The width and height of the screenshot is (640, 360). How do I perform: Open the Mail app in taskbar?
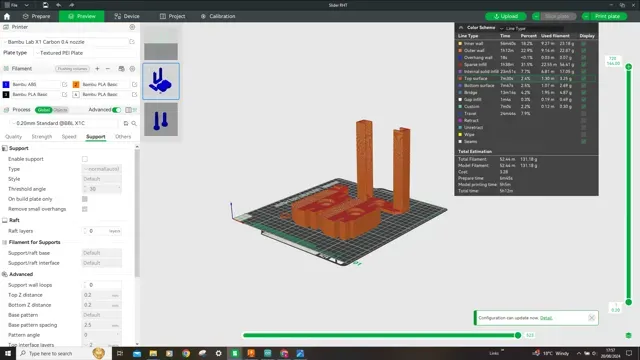coord(137,353)
